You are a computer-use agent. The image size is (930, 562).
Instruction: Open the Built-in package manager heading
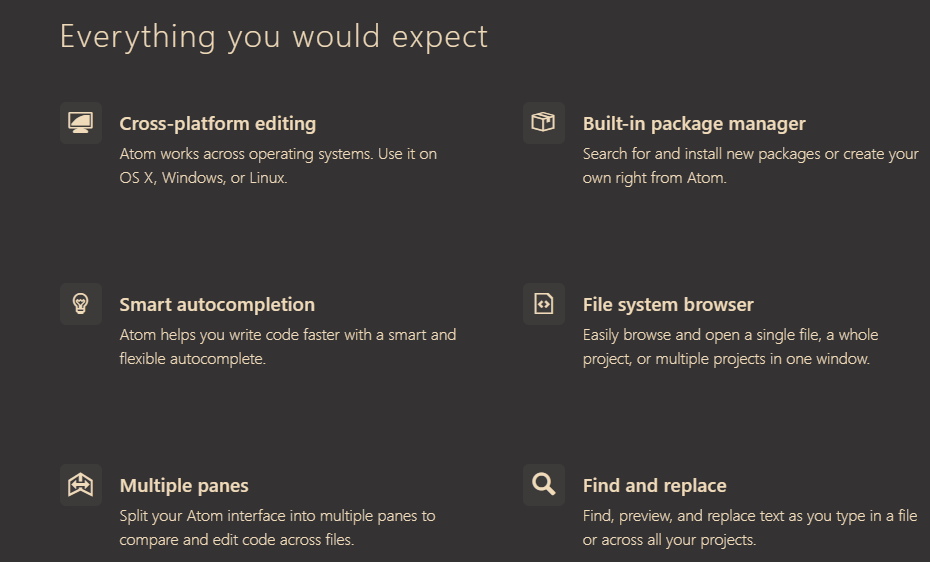coord(694,124)
